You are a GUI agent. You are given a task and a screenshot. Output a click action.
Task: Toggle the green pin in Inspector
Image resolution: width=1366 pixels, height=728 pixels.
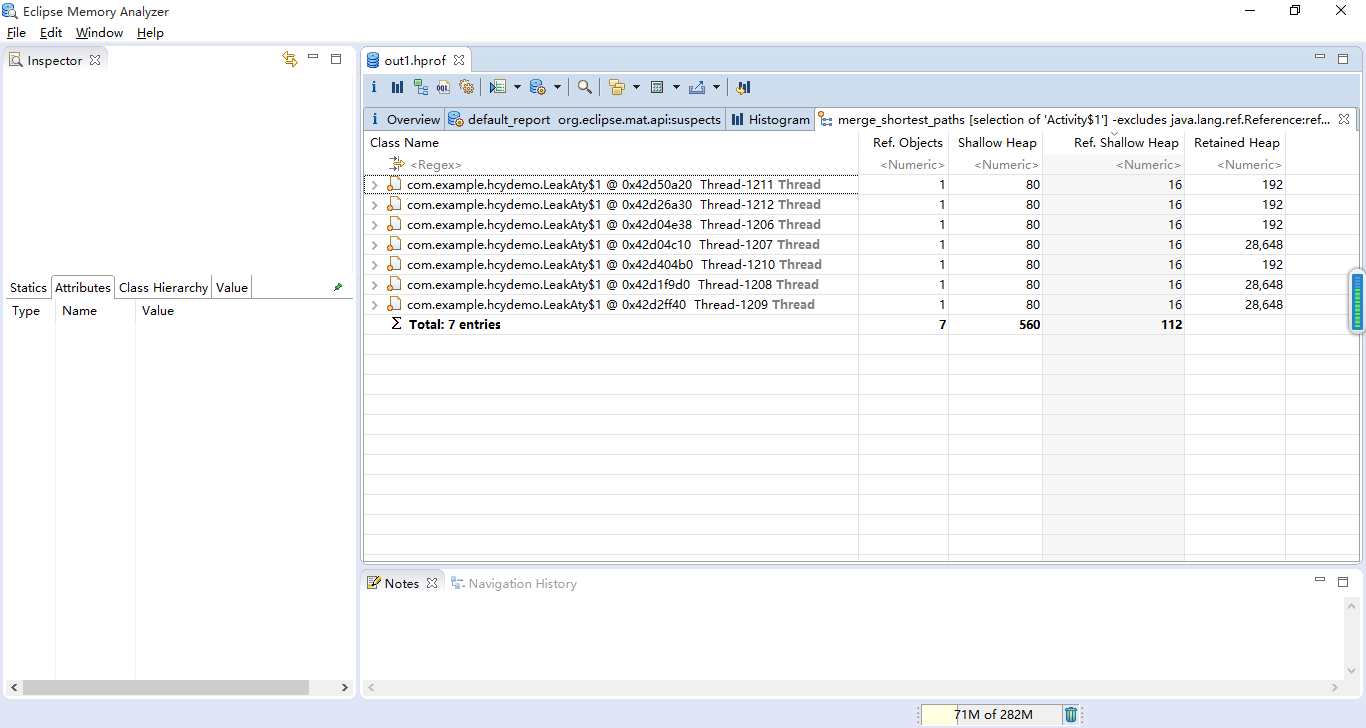click(x=338, y=287)
